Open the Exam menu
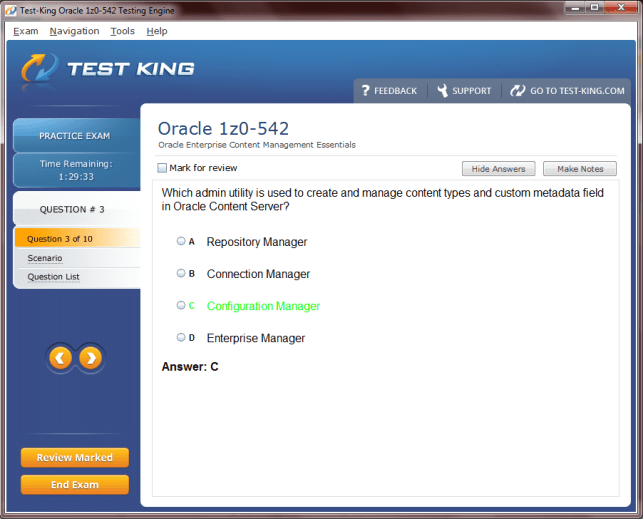The height and width of the screenshot is (519, 643). click(x=25, y=31)
